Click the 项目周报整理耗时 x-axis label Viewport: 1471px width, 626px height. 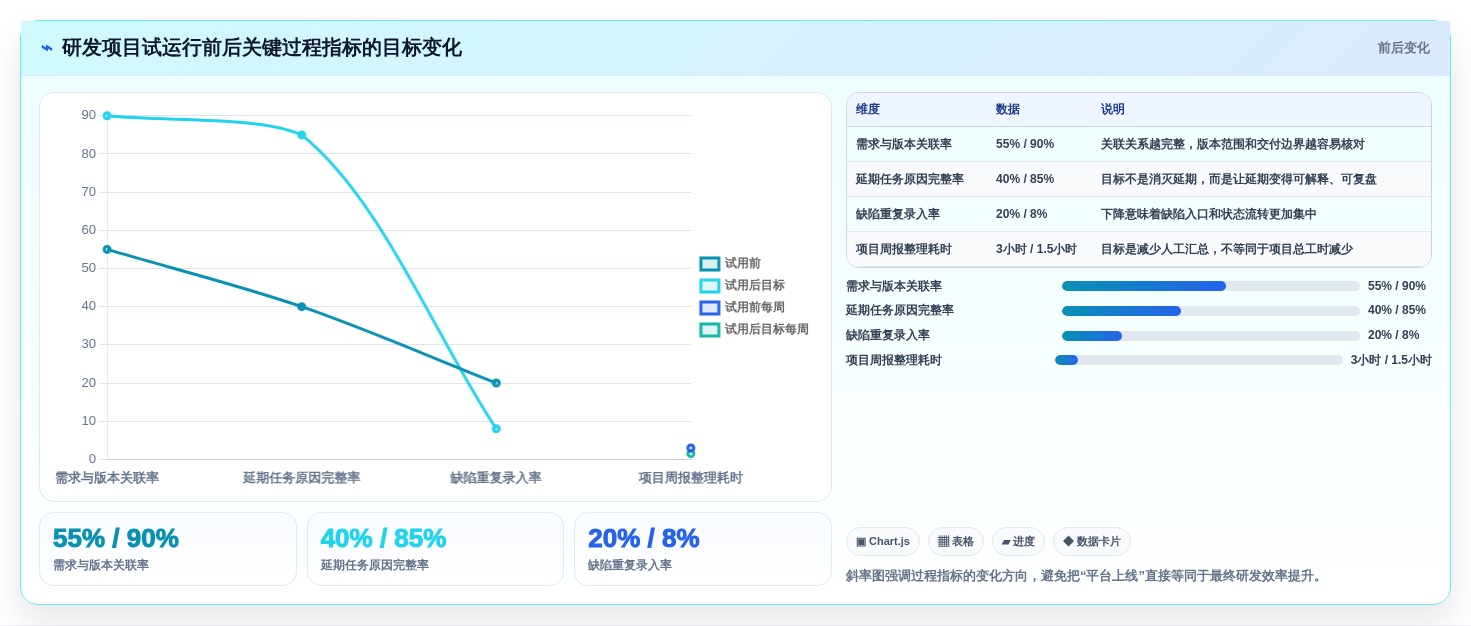[691, 478]
